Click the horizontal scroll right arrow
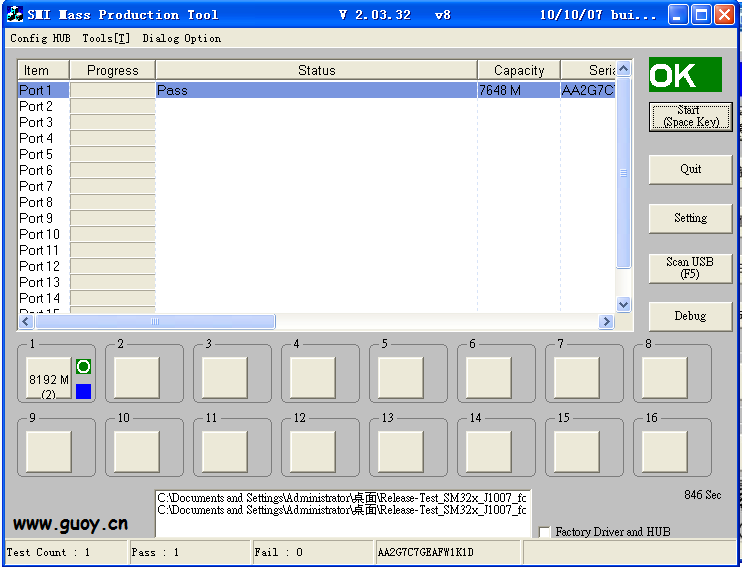The image size is (742, 567). coord(606,322)
